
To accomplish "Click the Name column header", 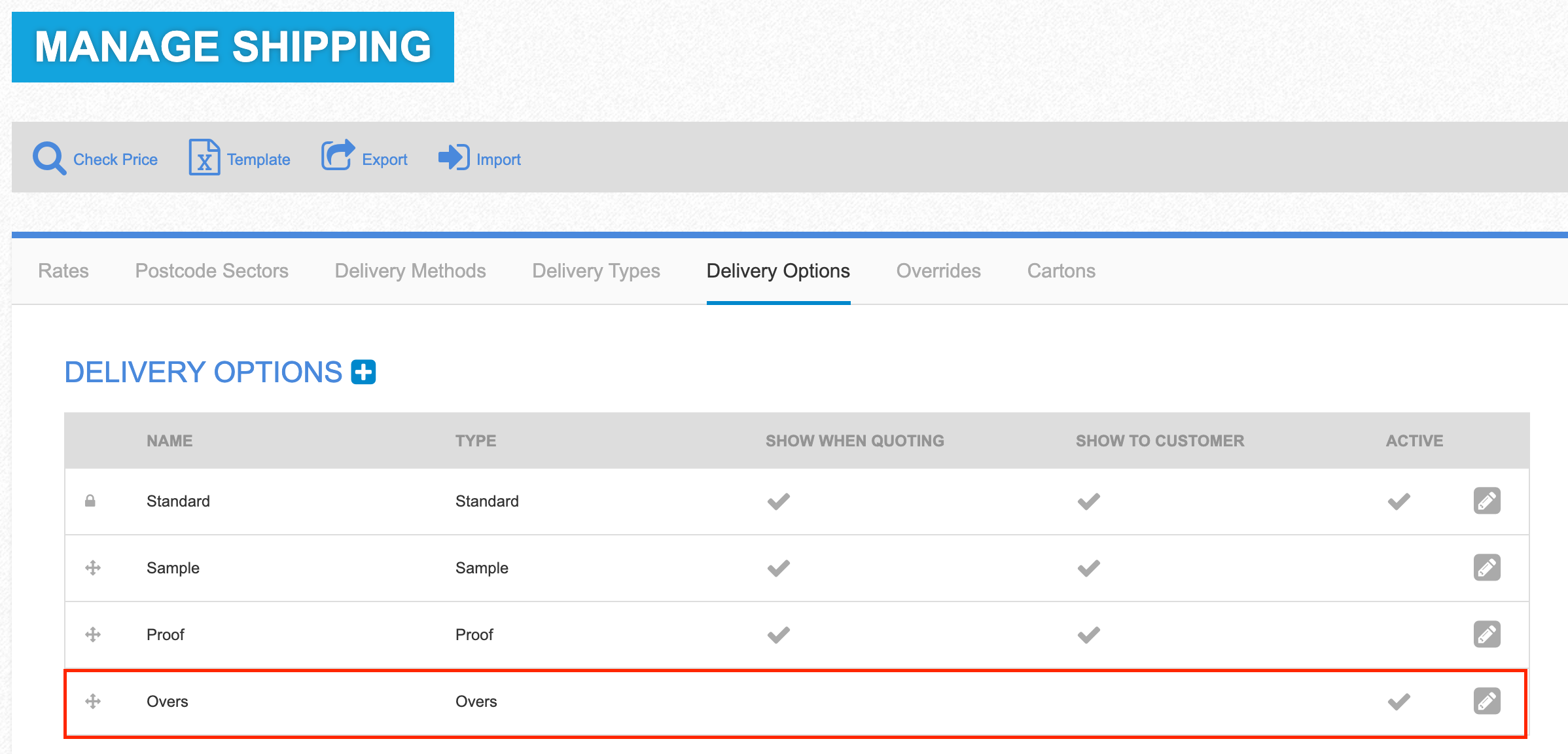I will 169,441.
